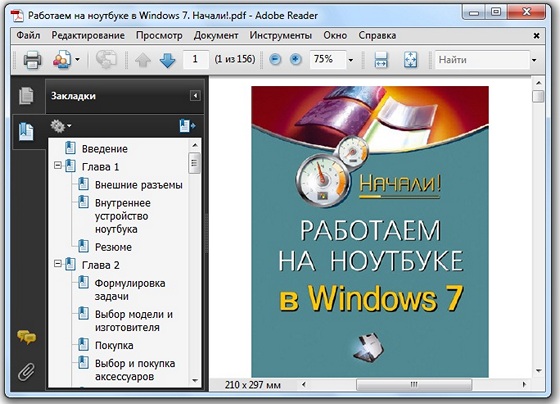Image resolution: width=560 pixels, height=404 pixels.
Task: Click document vertical scroll down arrow
Action: coord(539,371)
